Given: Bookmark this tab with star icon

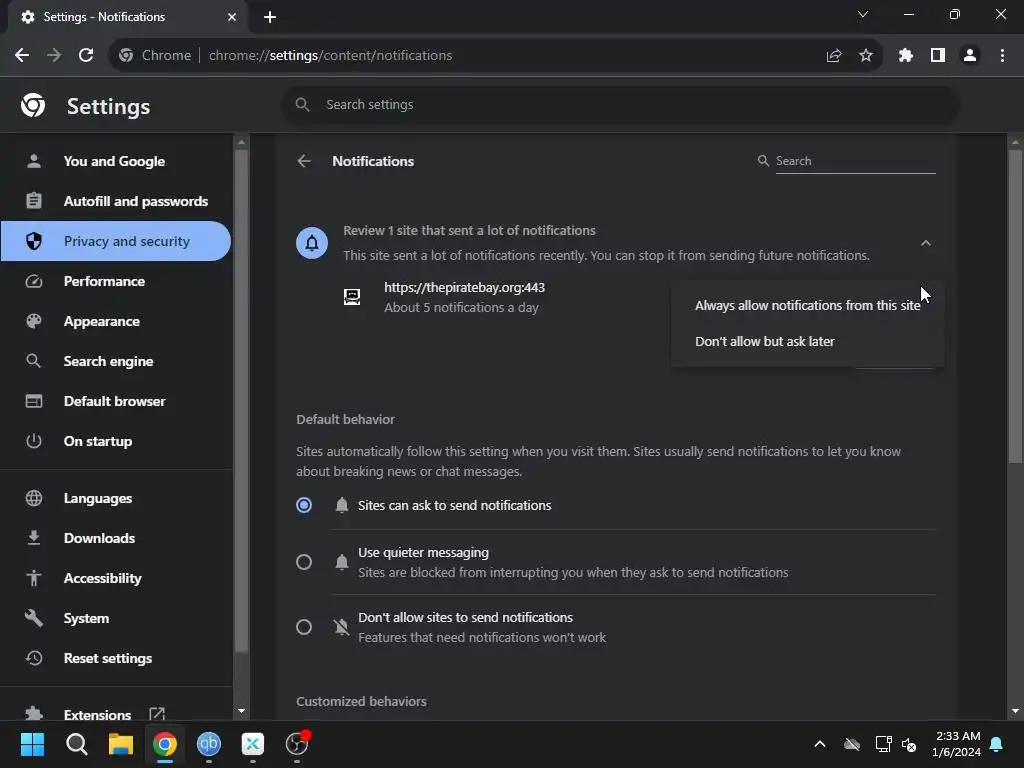Looking at the screenshot, I should pyautogui.click(x=866, y=56).
